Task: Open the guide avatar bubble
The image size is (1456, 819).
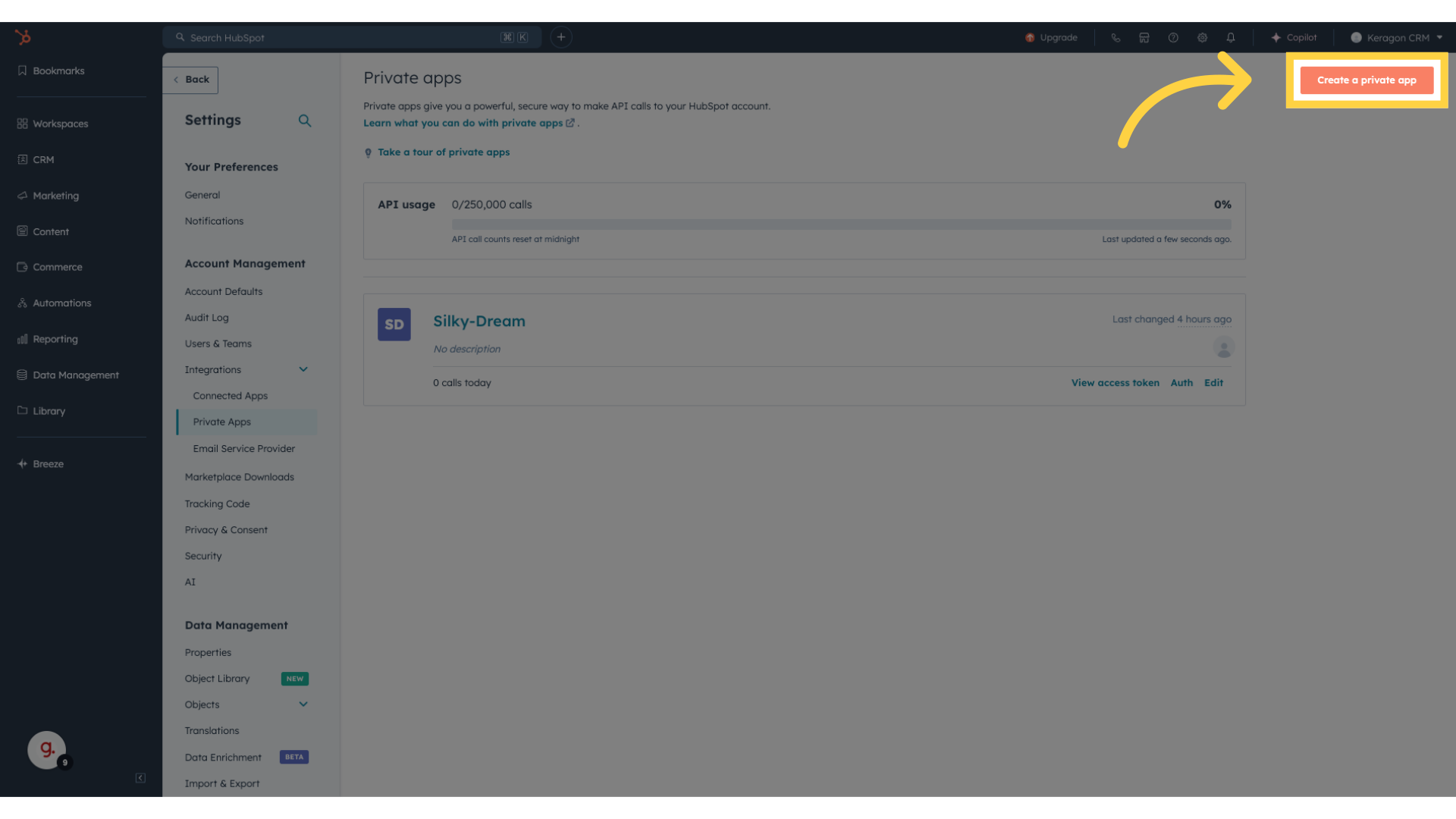Action: coord(47,750)
